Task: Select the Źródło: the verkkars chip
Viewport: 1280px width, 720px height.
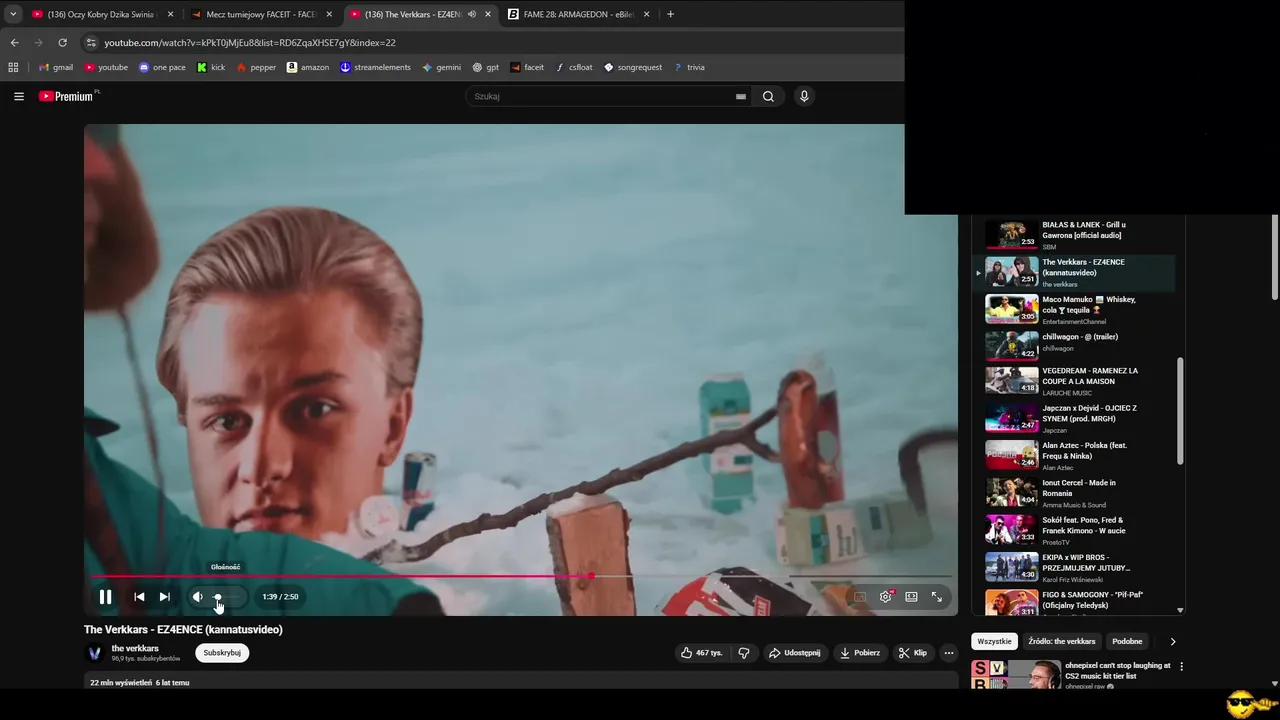Action: [1061, 641]
